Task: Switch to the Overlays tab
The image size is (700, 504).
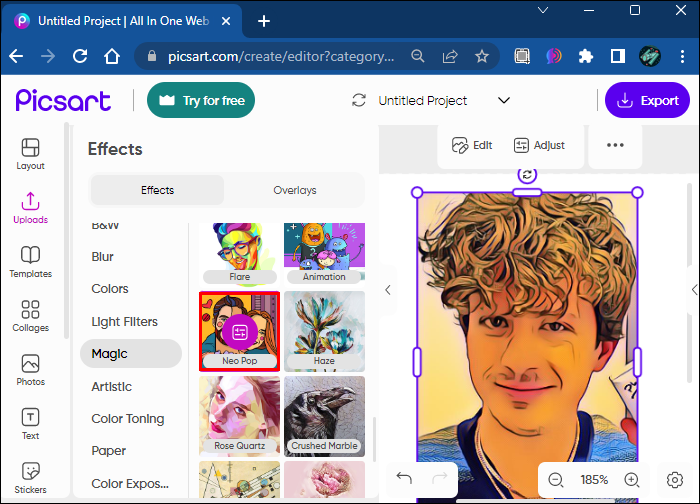Action: (295, 190)
